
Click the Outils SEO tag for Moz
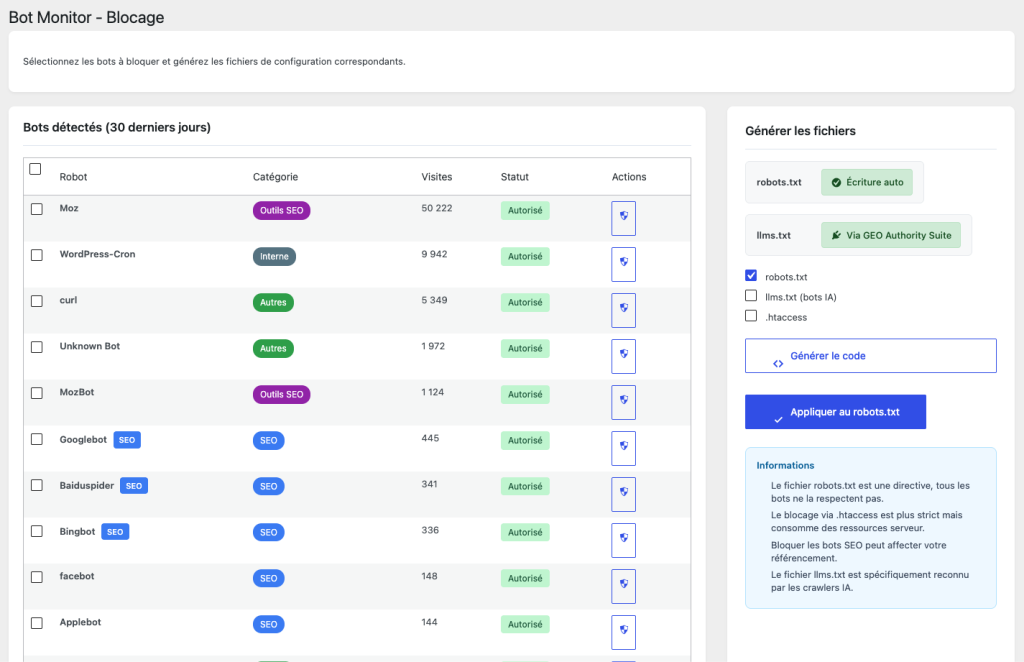pos(281,210)
